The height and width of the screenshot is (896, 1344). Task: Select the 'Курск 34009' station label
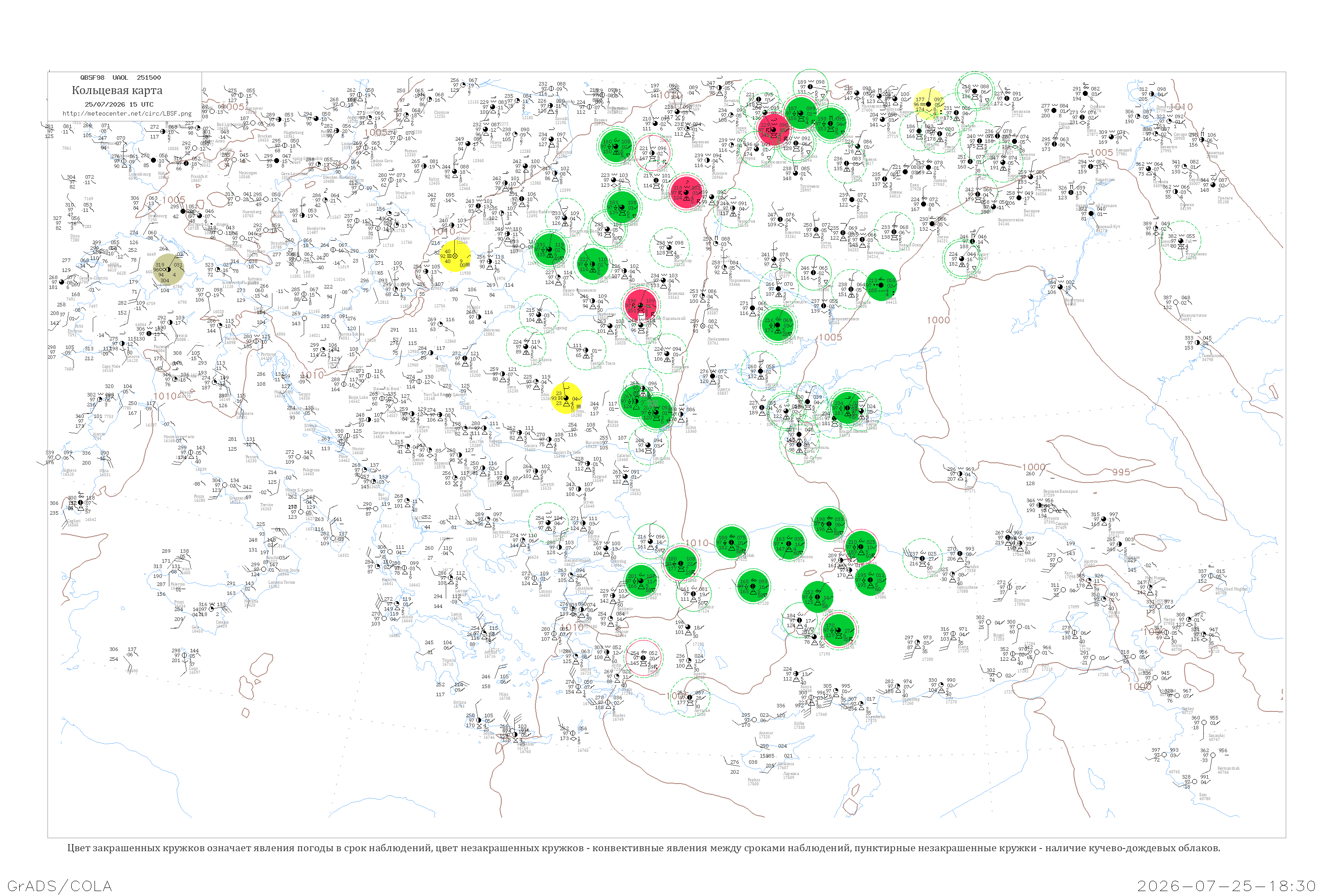tap(862, 215)
